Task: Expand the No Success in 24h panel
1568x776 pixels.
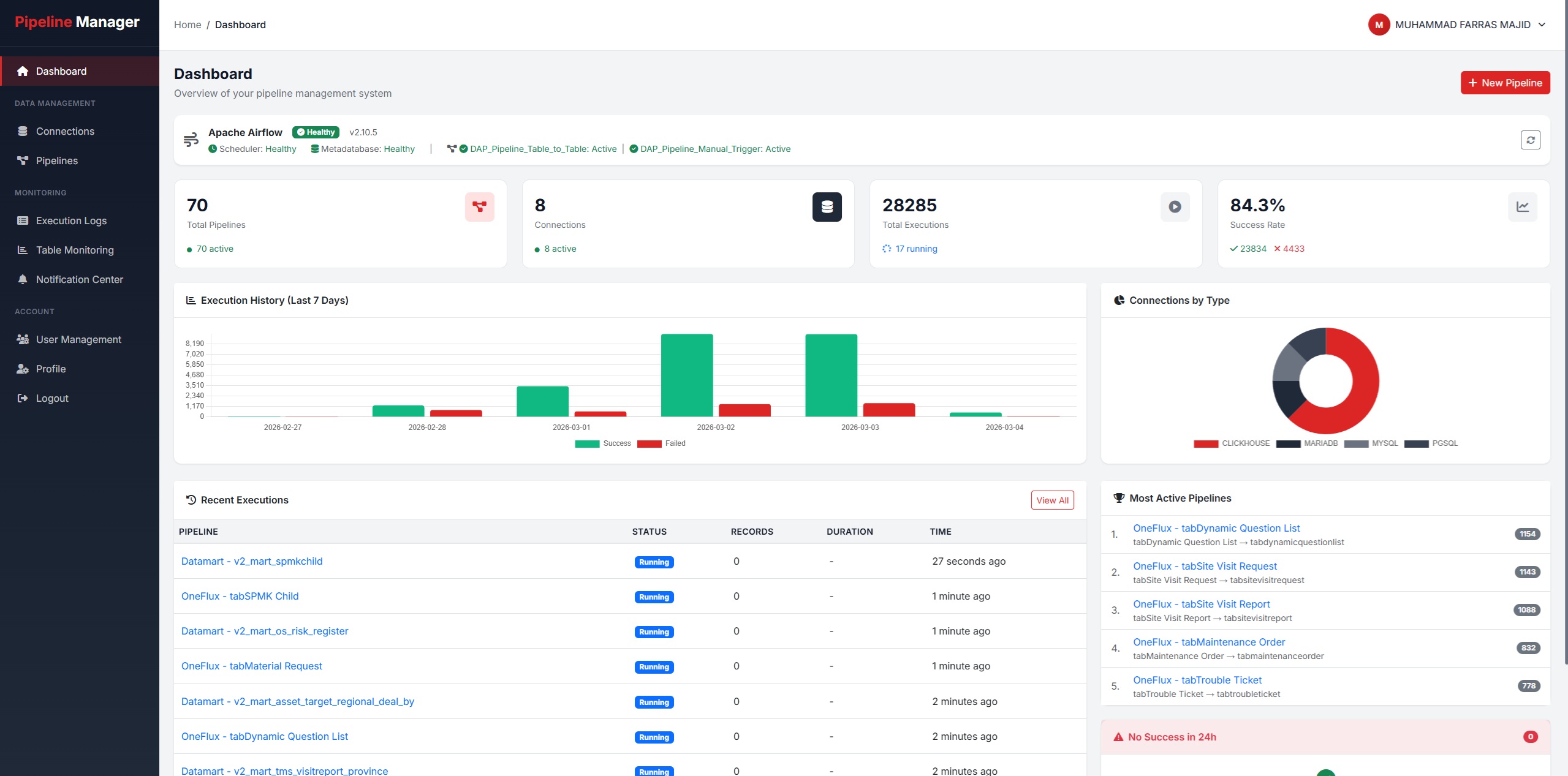Action: click(x=1172, y=737)
